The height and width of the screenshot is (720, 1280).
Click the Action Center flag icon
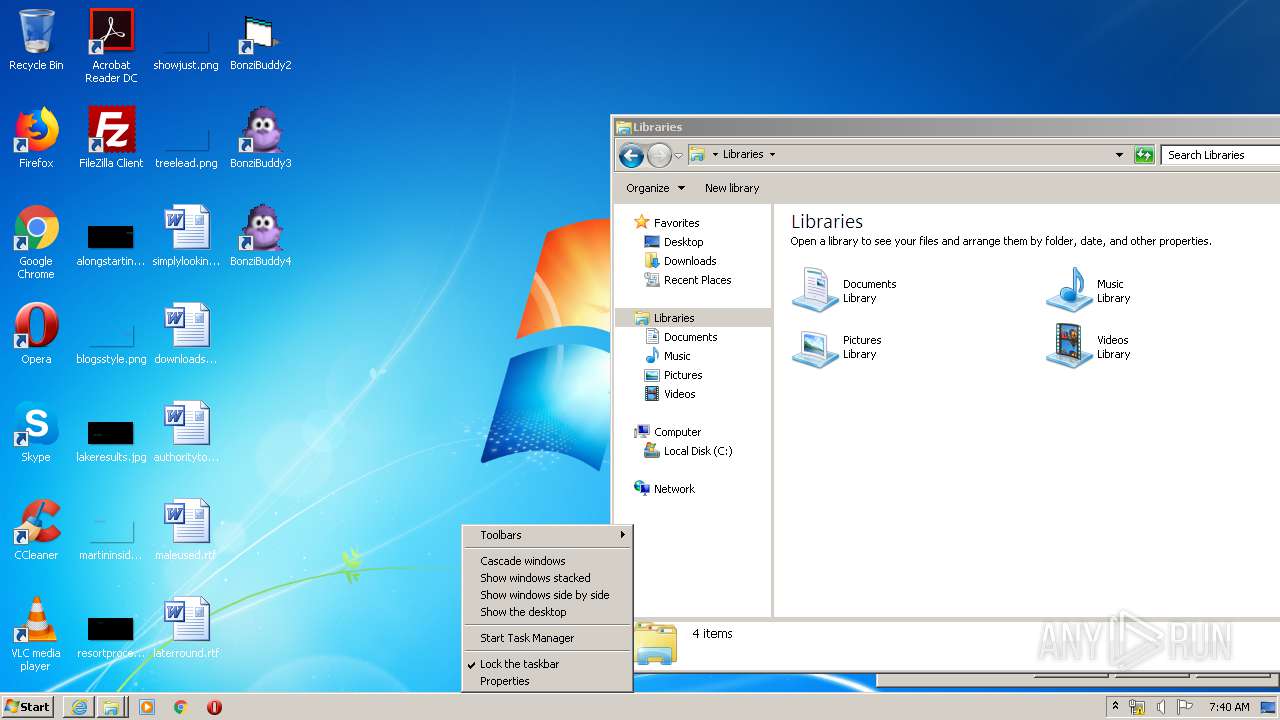coord(1184,707)
